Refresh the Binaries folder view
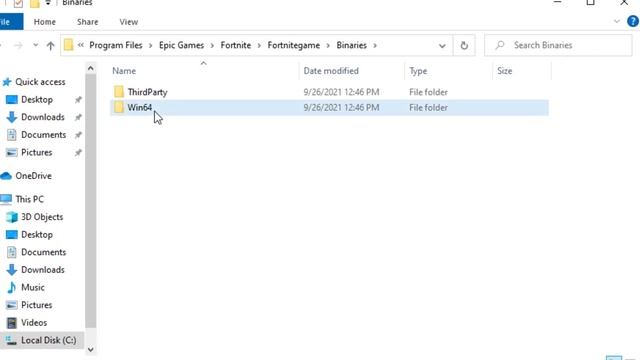The height and width of the screenshot is (360, 640). (x=464, y=45)
